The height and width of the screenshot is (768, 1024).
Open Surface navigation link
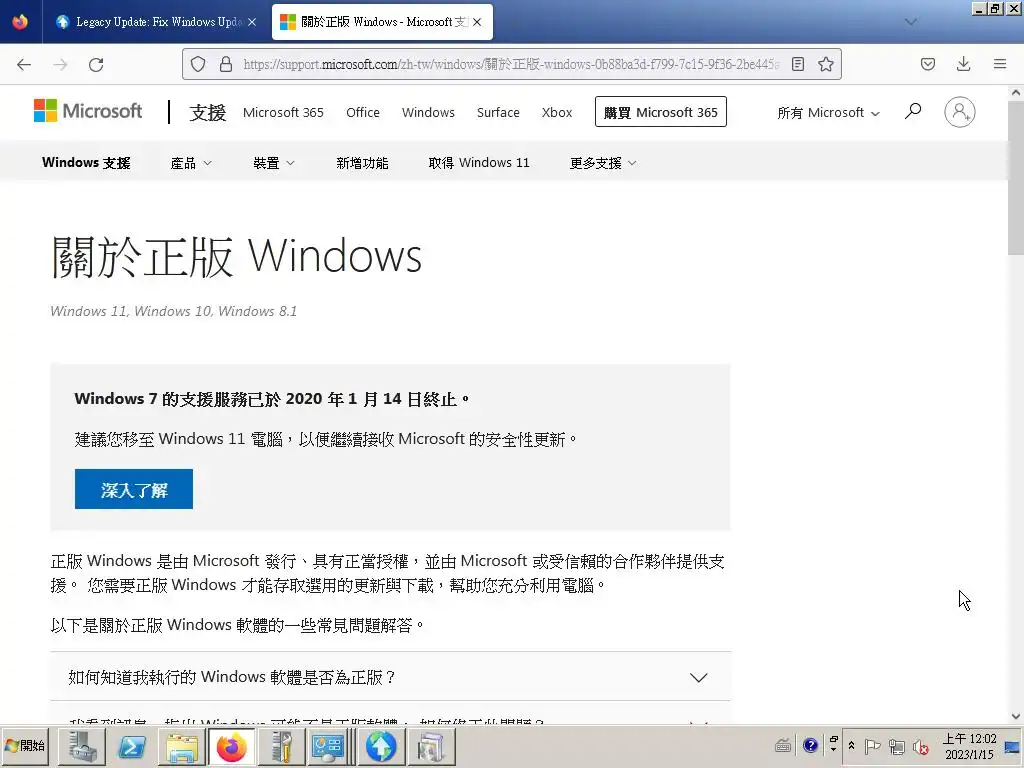click(x=498, y=112)
